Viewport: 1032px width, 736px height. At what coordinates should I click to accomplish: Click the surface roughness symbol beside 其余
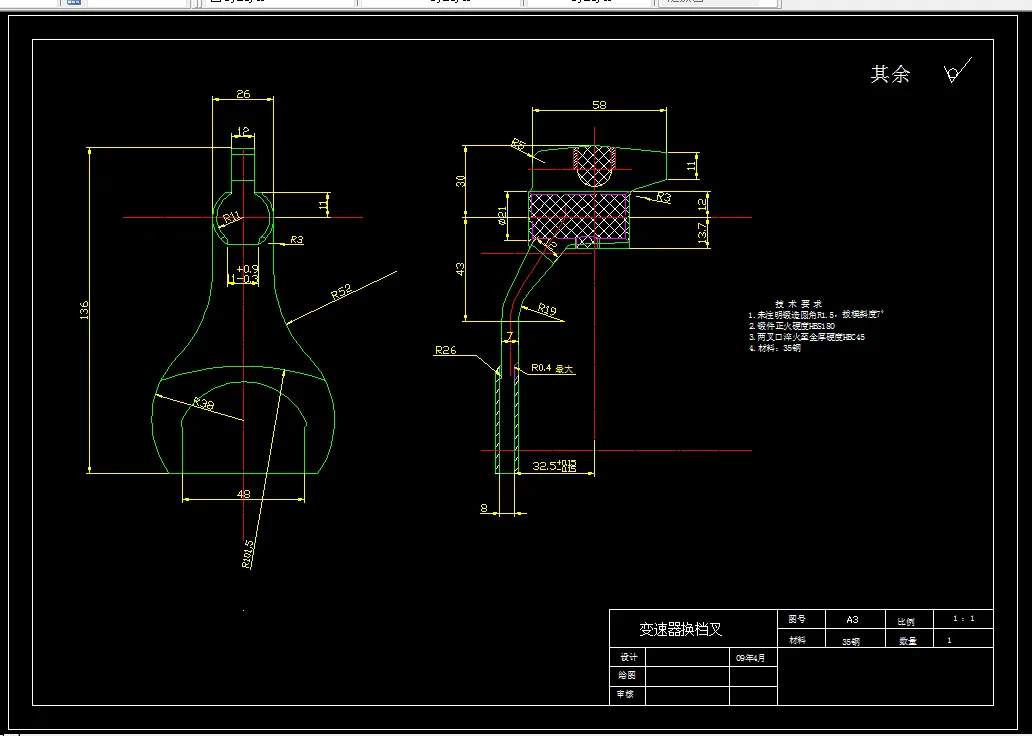pyautogui.click(x=958, y=70)
